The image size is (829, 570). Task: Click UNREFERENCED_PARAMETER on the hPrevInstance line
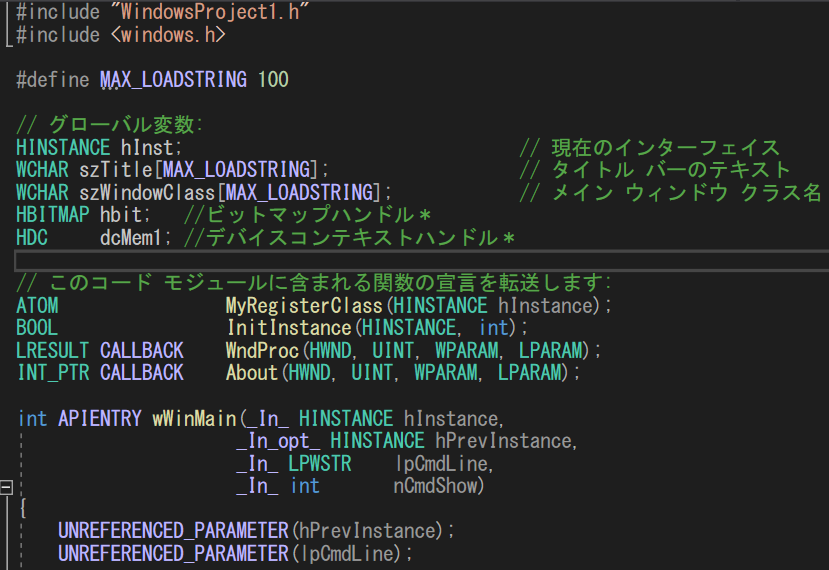point(173,531)
